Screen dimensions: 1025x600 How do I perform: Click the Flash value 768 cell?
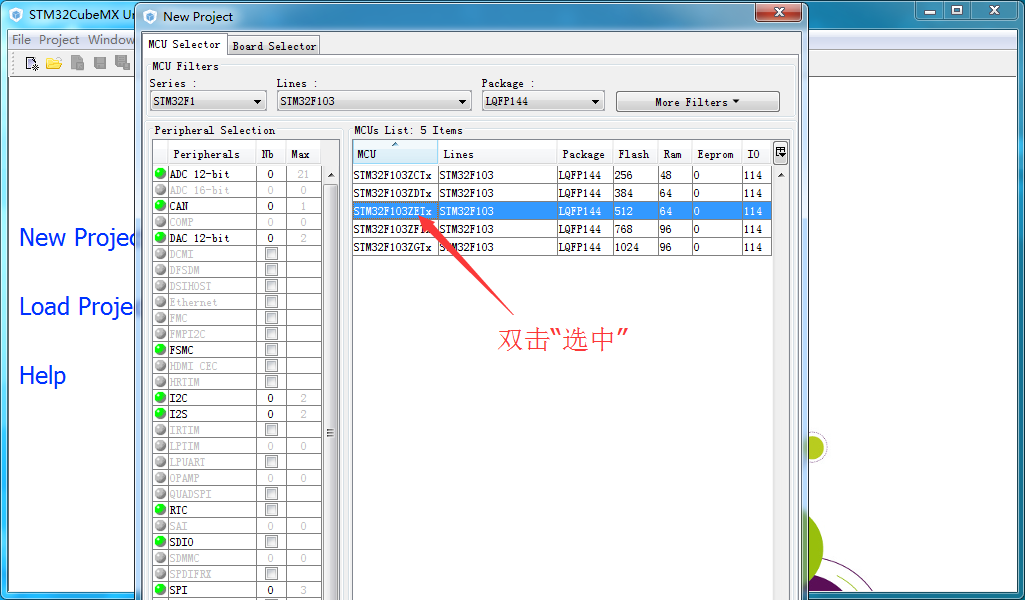pyautogui.click(x=634, y=229)
